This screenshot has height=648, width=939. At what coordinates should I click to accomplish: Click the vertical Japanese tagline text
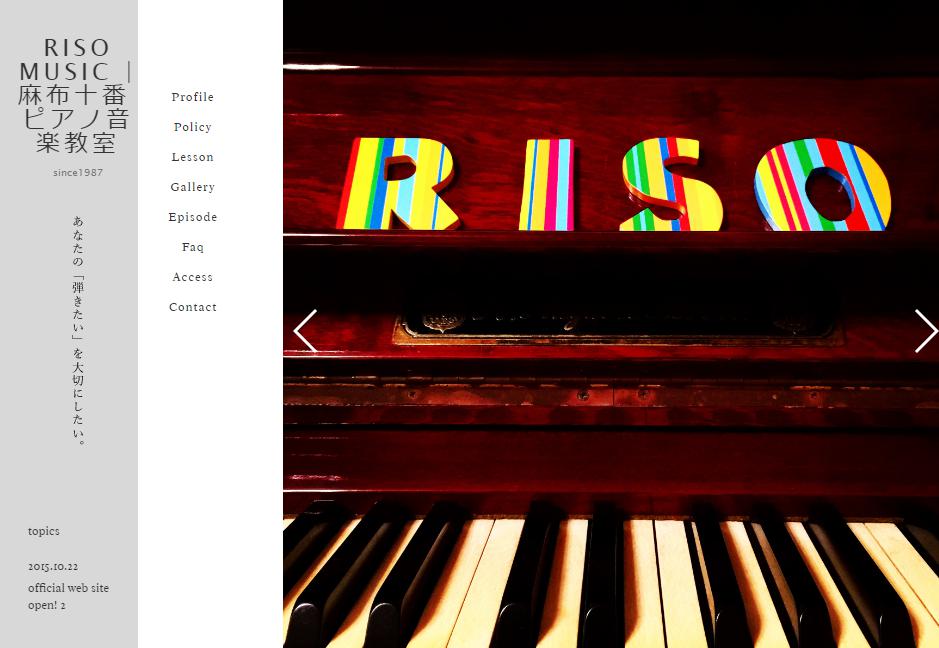(78, 330)
